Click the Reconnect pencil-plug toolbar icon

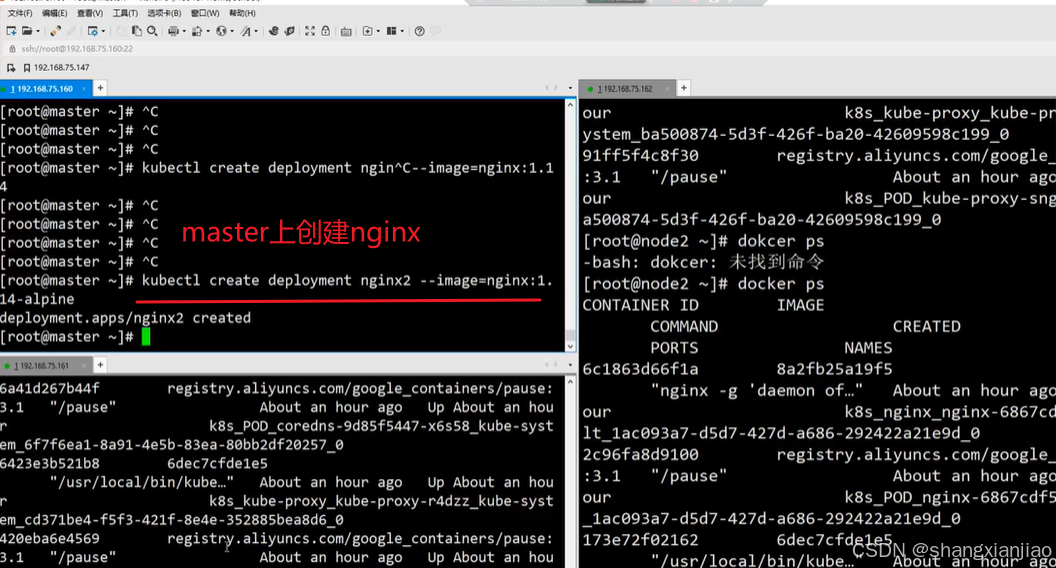(55, 31)
